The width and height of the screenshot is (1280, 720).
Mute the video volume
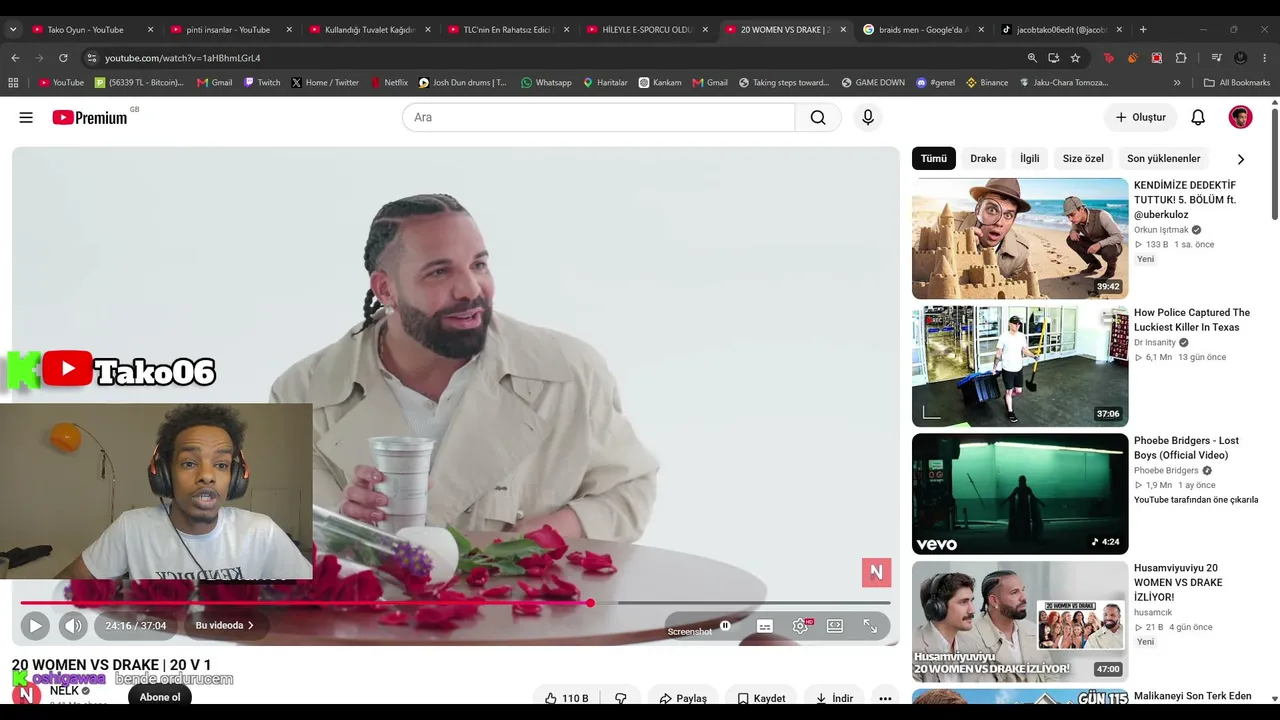coord(73,626)
